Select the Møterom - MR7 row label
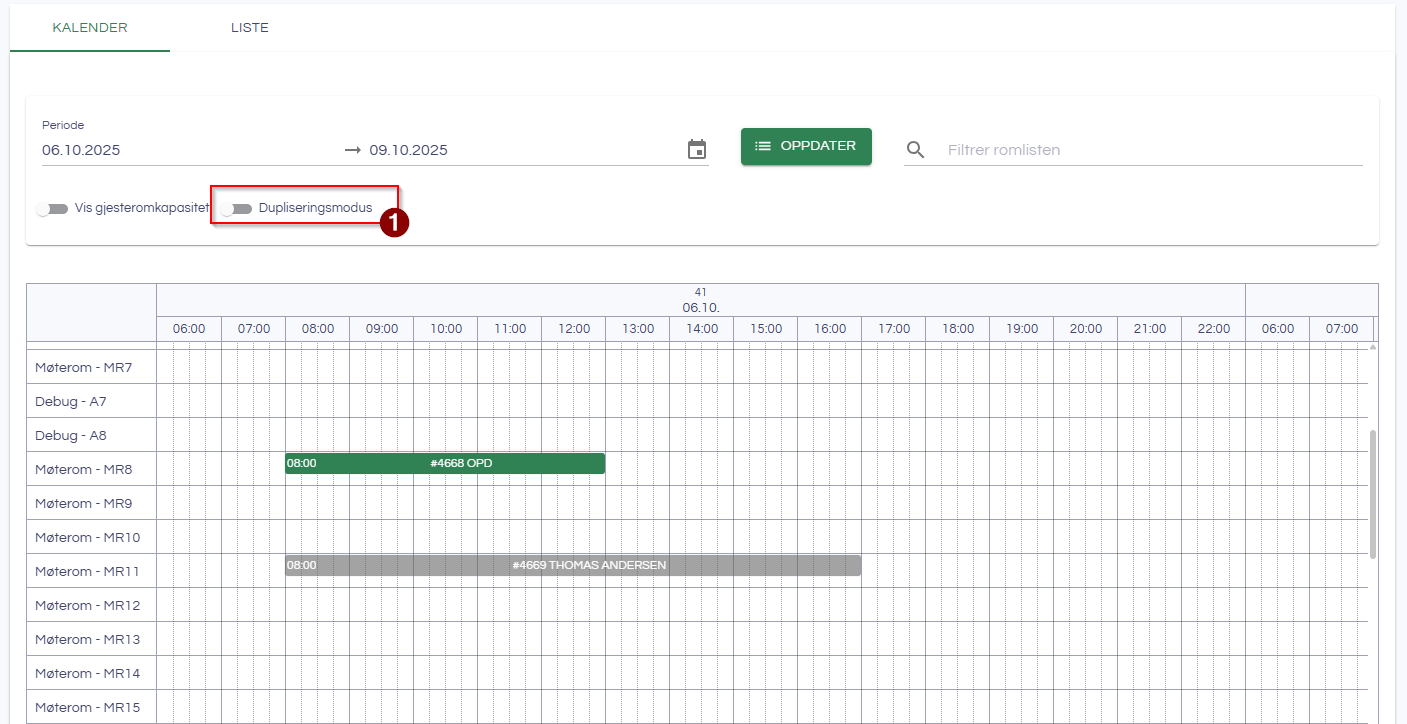Image resolution: width=1407 pixels, height=724 pixels. click(91, 367)
